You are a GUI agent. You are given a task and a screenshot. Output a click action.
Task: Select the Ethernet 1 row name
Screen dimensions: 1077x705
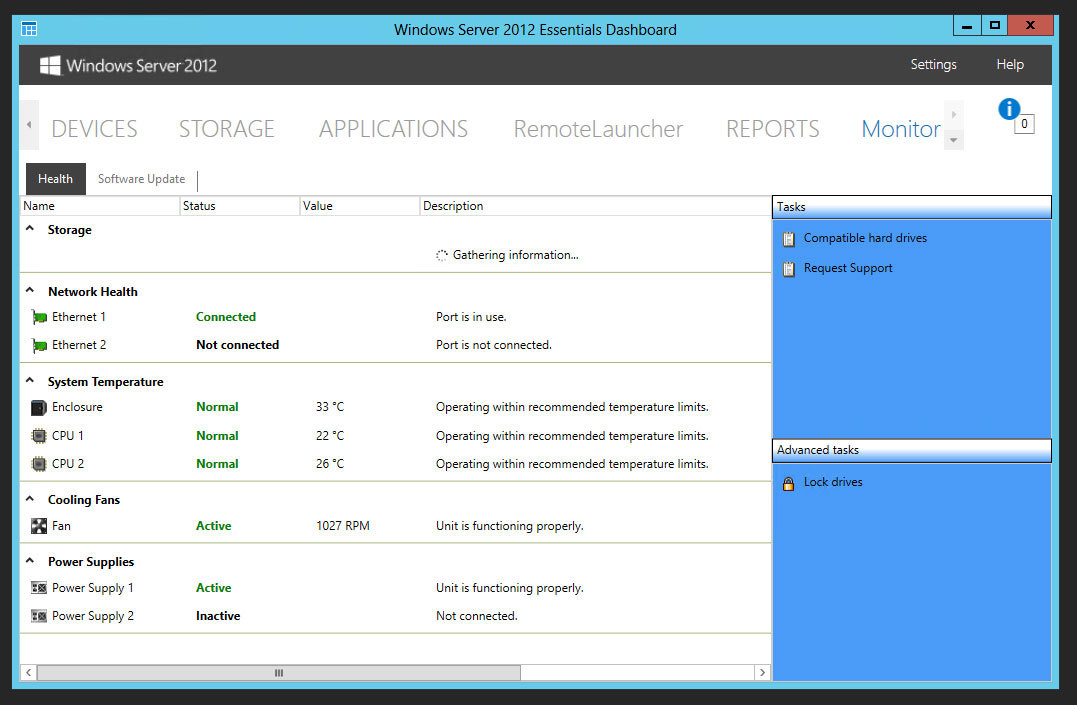[78, 317]
